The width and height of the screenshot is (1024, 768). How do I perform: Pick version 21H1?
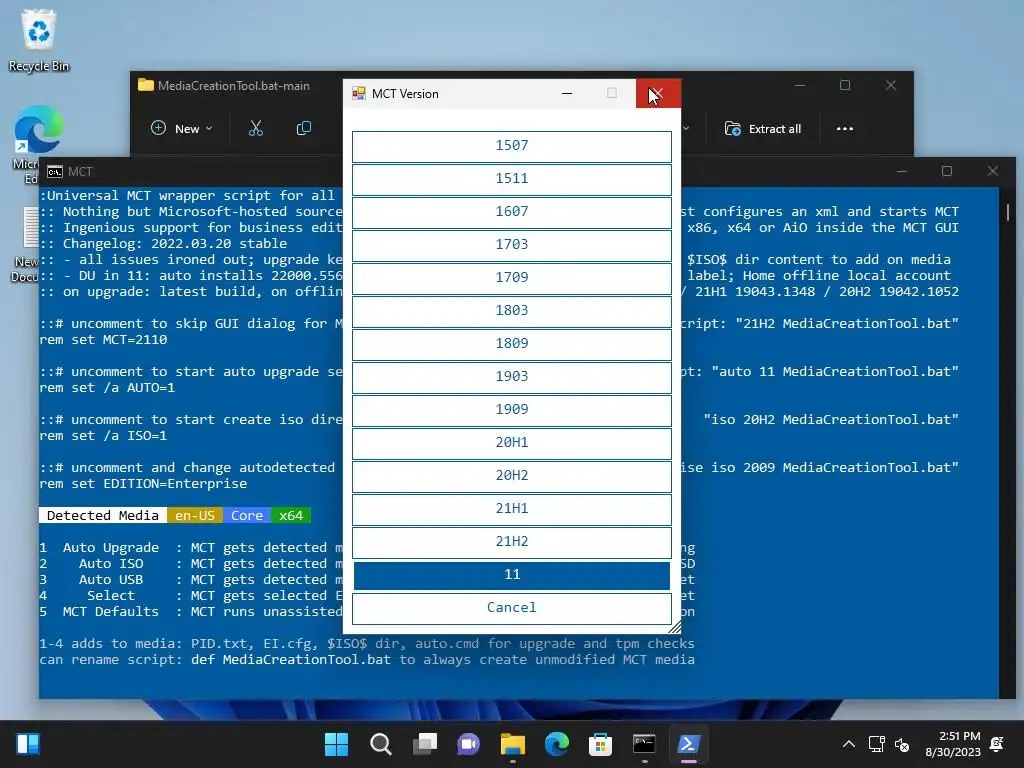511,509
